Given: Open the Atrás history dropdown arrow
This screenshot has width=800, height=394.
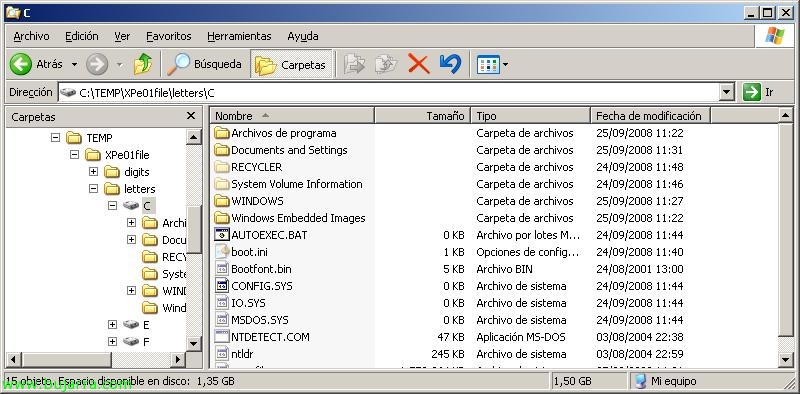Looking at the screenshot, I should point(74,64).
